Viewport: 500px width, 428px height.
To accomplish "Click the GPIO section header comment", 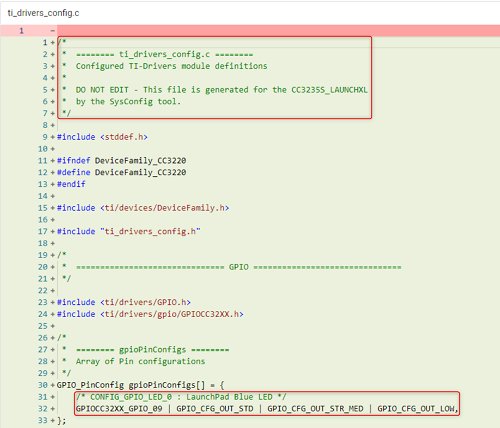I will (239, 267).
